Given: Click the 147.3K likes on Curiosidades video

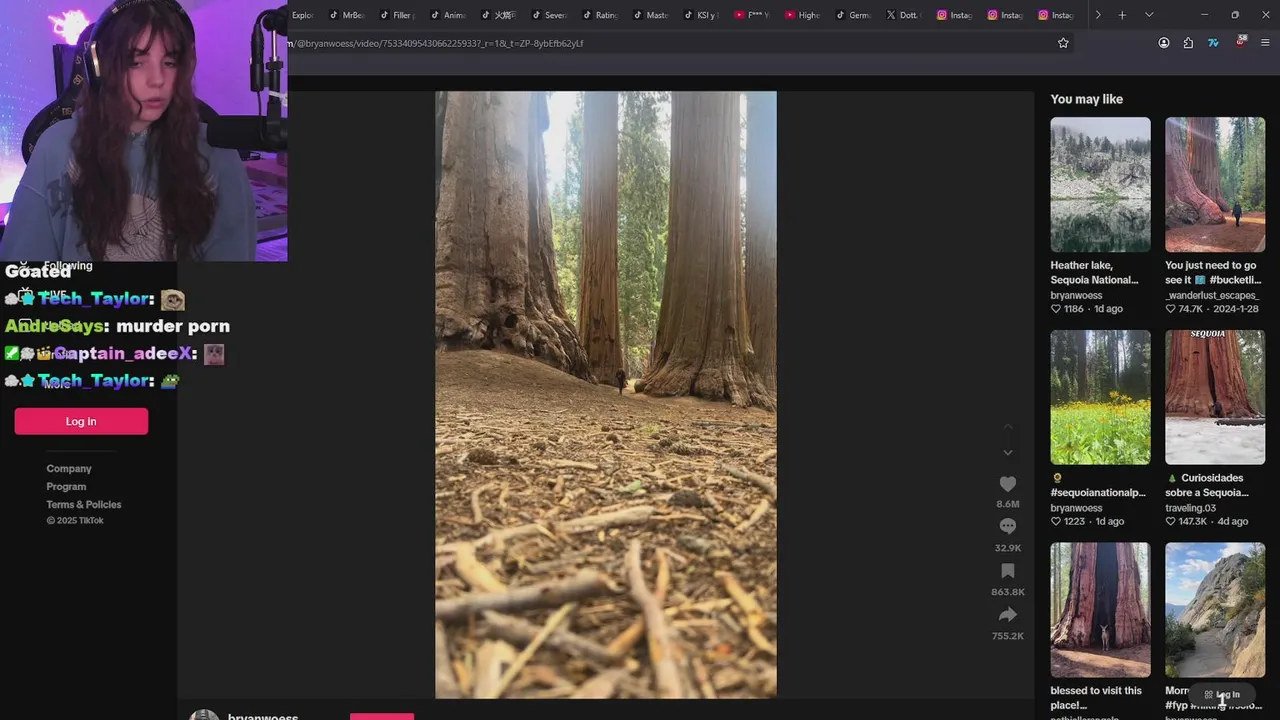Looking at the screenshot, I should tap(1193, 521).
